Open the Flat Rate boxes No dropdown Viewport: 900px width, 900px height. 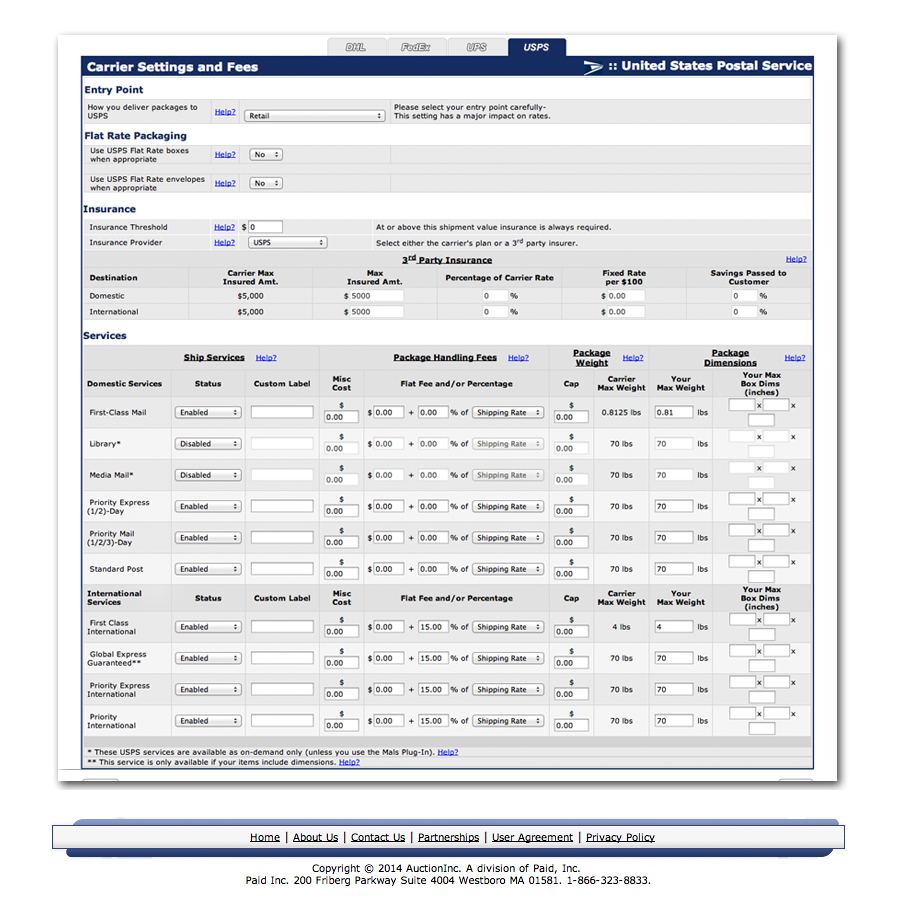coord(266,154)
